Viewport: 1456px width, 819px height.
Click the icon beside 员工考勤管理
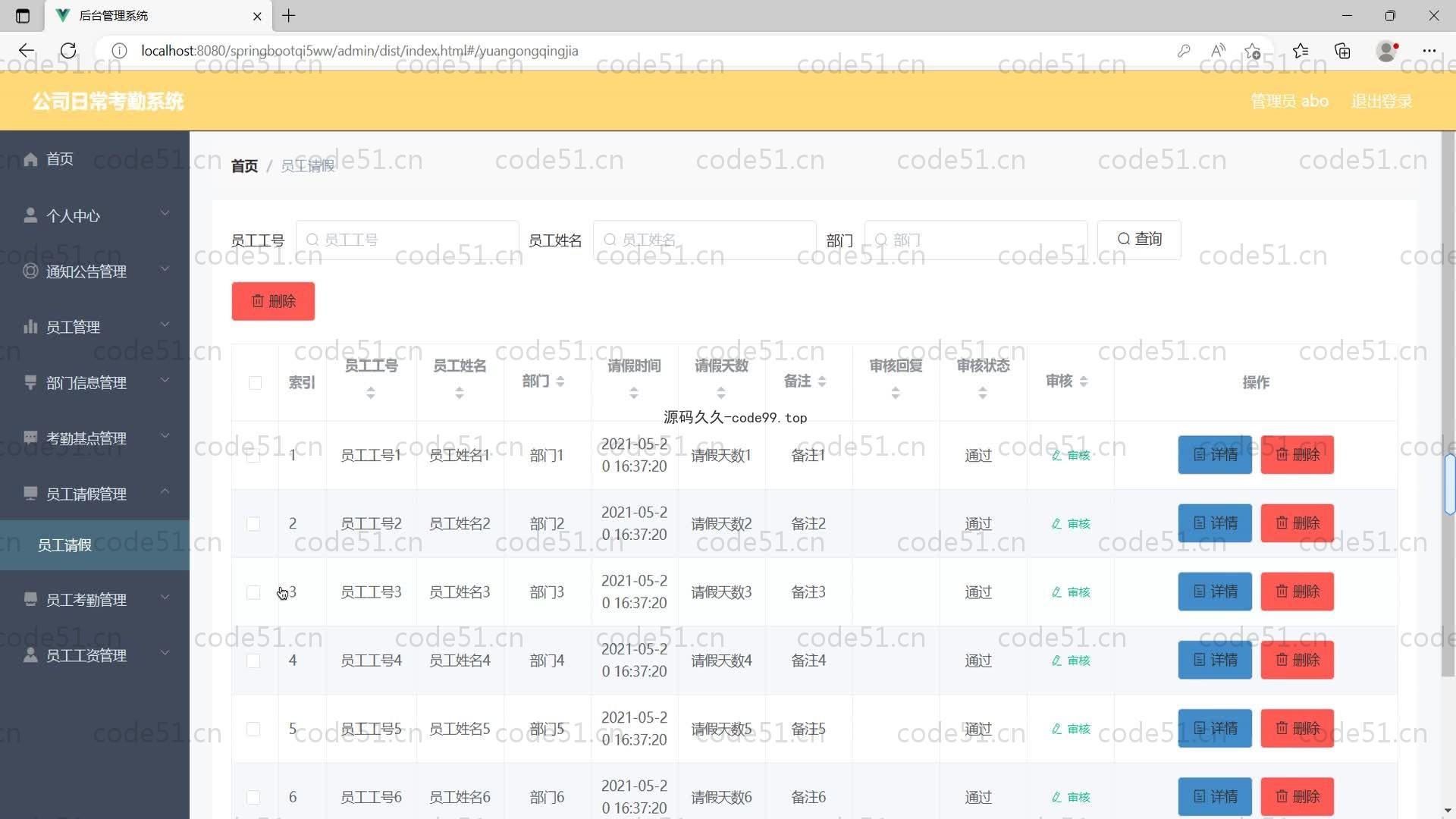coord(30,599)
